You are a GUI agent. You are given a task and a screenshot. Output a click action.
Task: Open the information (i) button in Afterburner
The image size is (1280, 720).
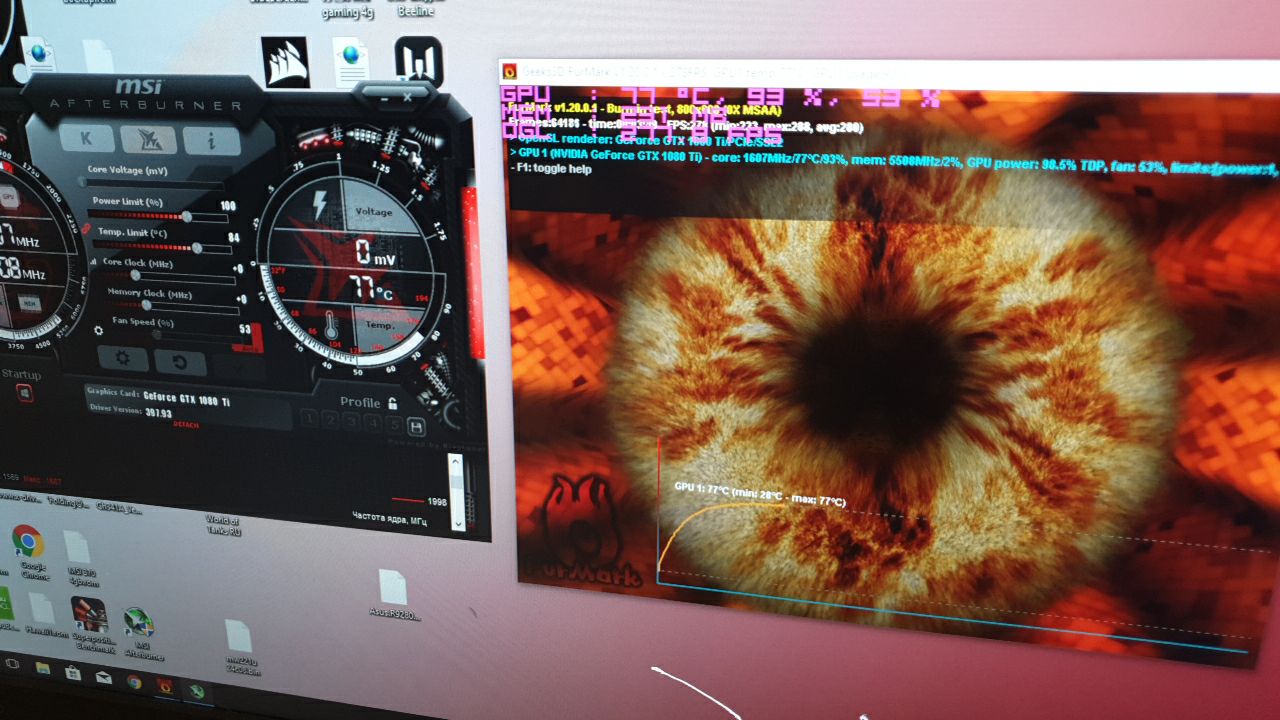[x=211, y=140]
